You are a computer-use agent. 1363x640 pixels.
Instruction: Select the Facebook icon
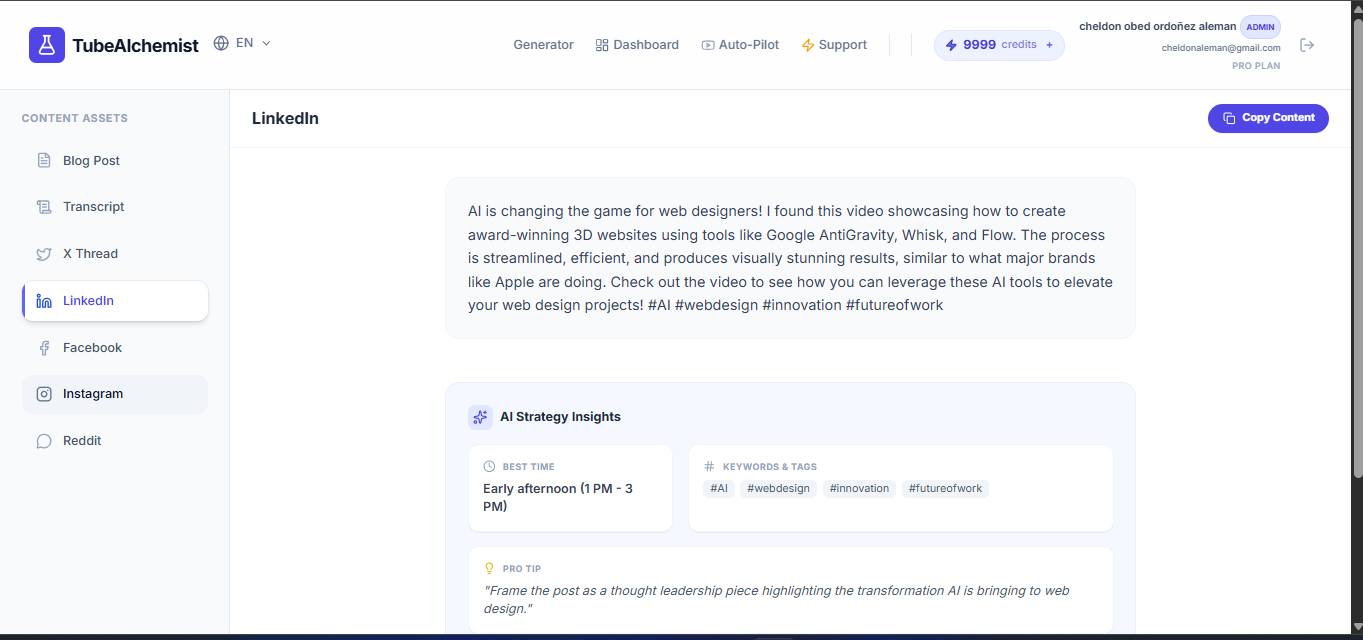click(44, 347)
